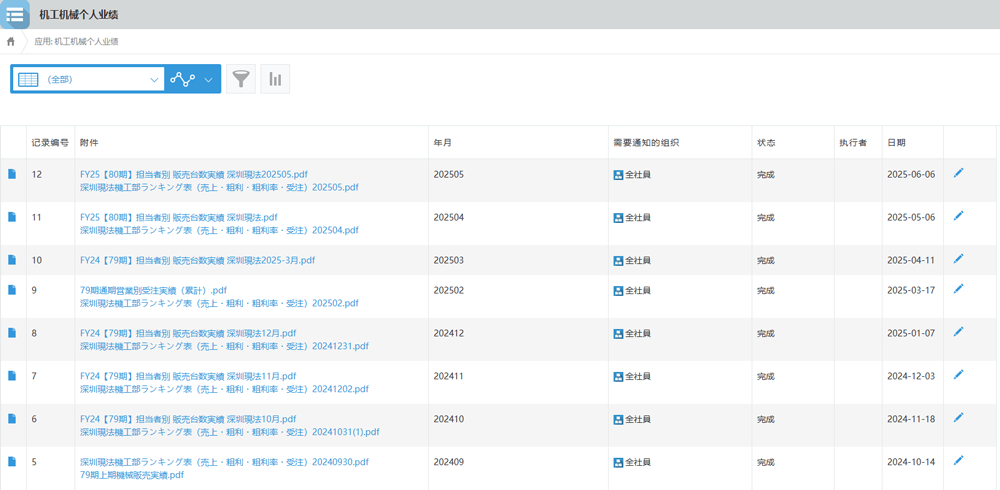This screenshot has width=1000, height=490.
Task: Sort by 记录编号 column header
Action: [50, 143]
